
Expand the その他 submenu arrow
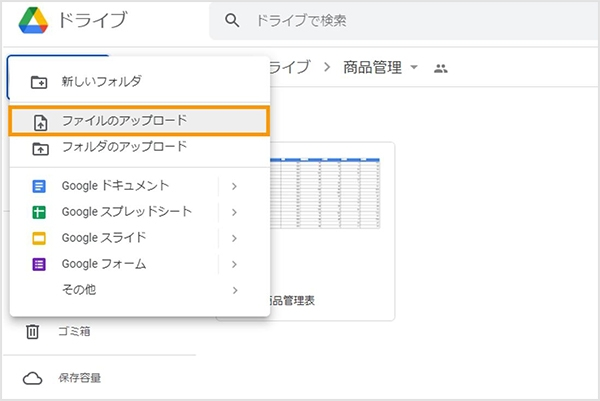[234, 290]
